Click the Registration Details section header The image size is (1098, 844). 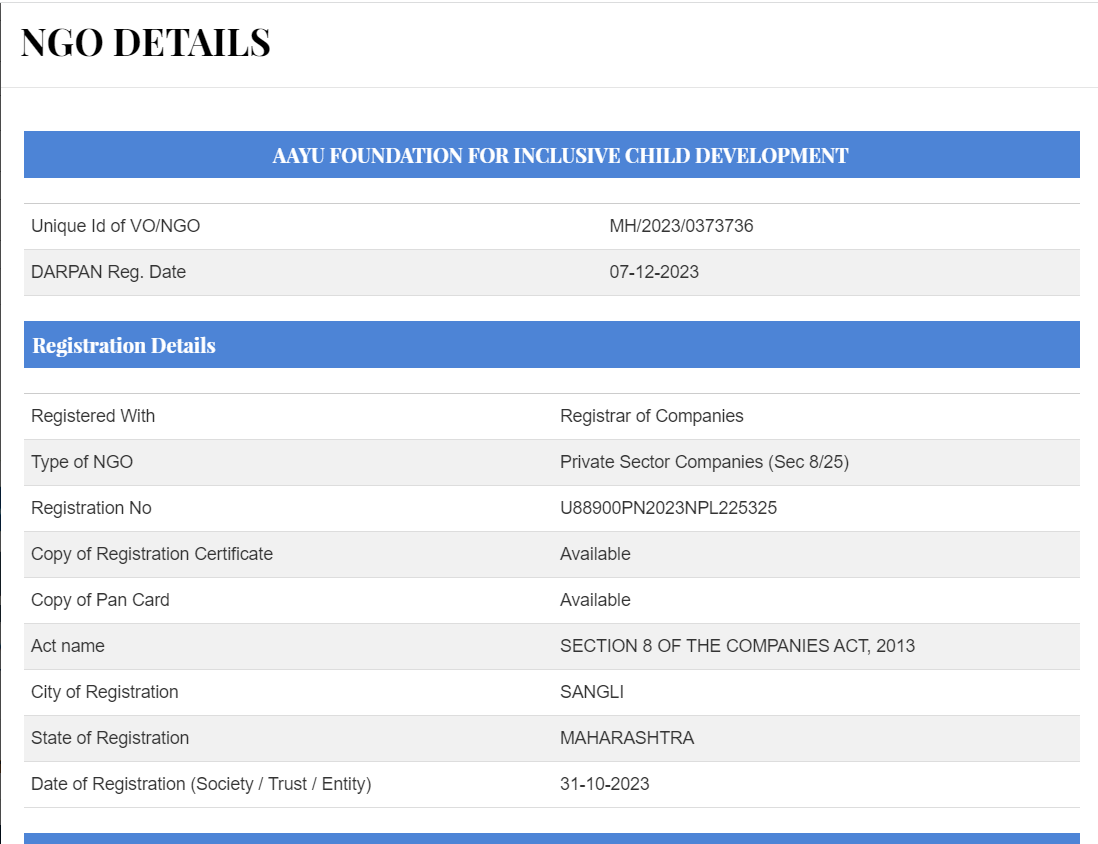(x=552, y=345)
